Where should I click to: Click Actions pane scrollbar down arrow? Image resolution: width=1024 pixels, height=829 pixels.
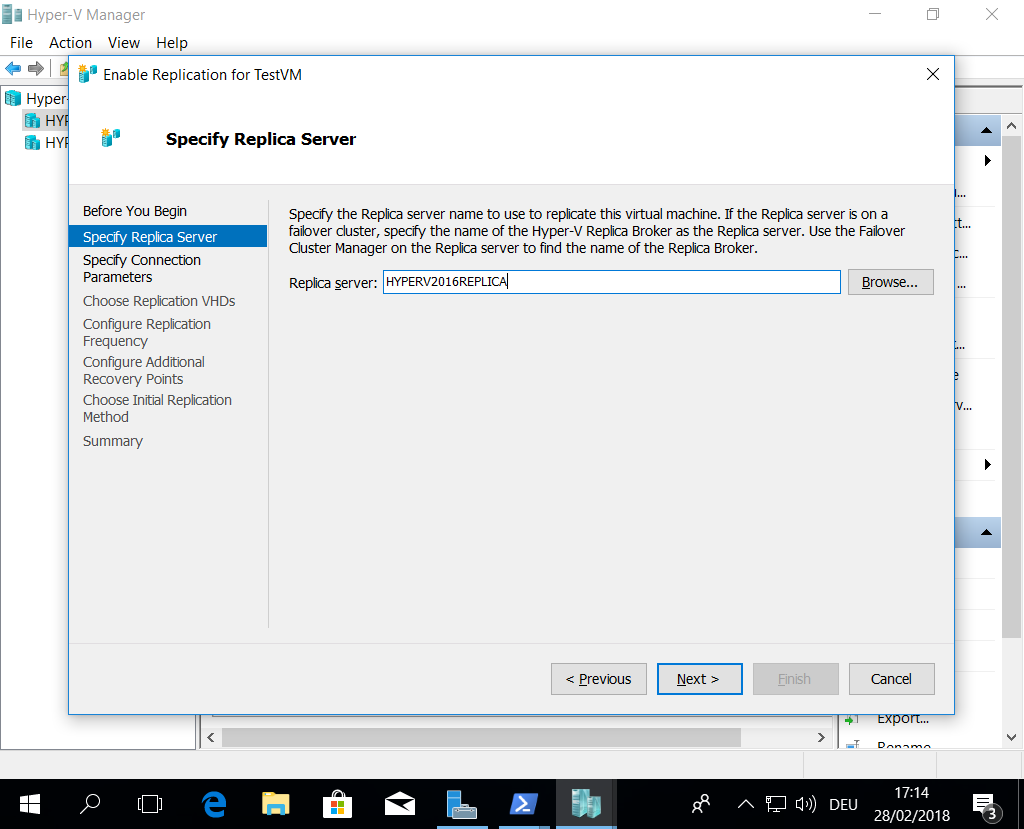point(1012,737)
